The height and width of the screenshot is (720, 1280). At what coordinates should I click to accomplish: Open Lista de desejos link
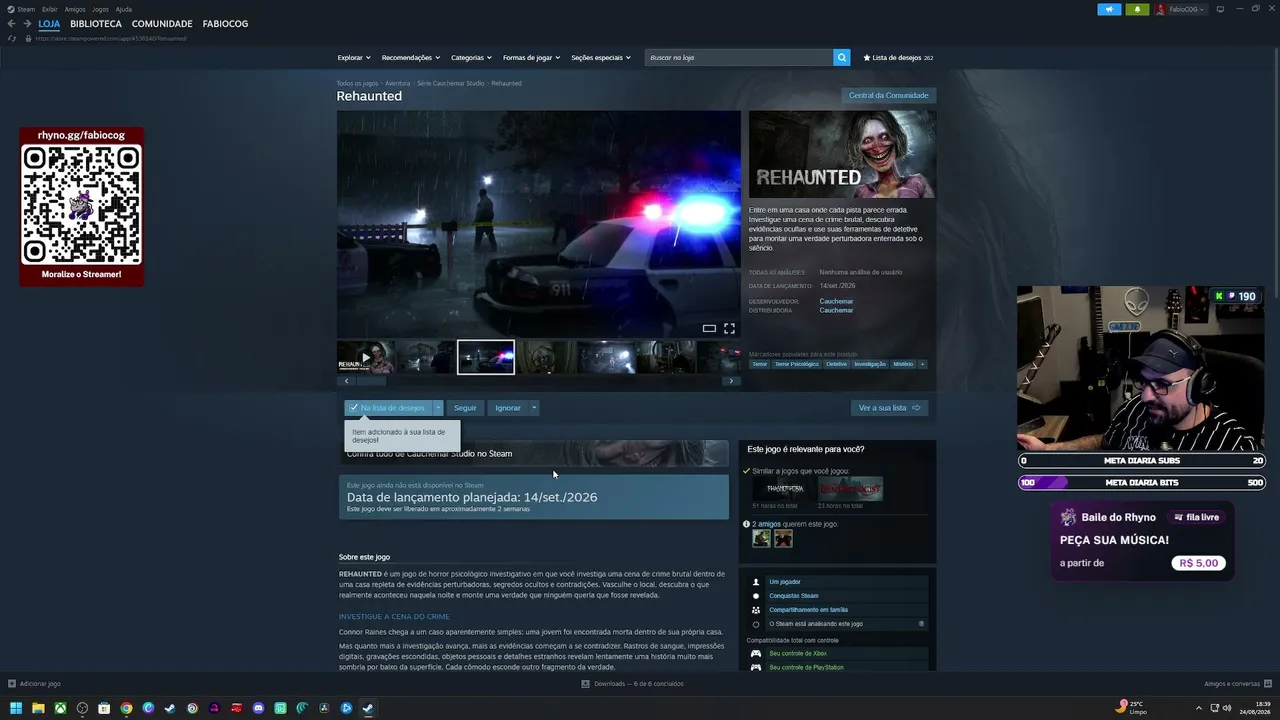898,58
